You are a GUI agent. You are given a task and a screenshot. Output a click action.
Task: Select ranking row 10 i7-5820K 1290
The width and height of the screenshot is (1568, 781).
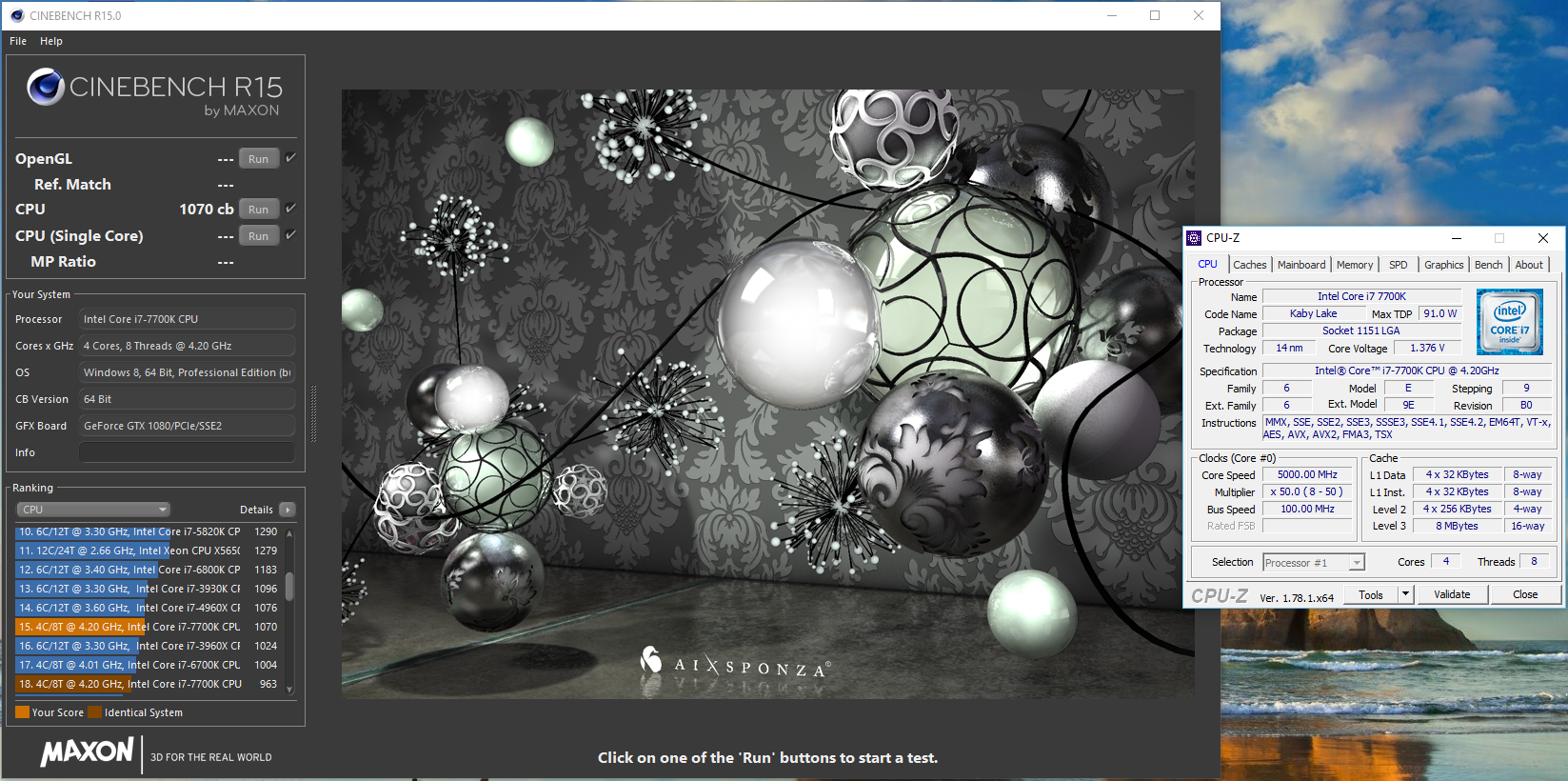pyautogui.click(x=149, y=531)
